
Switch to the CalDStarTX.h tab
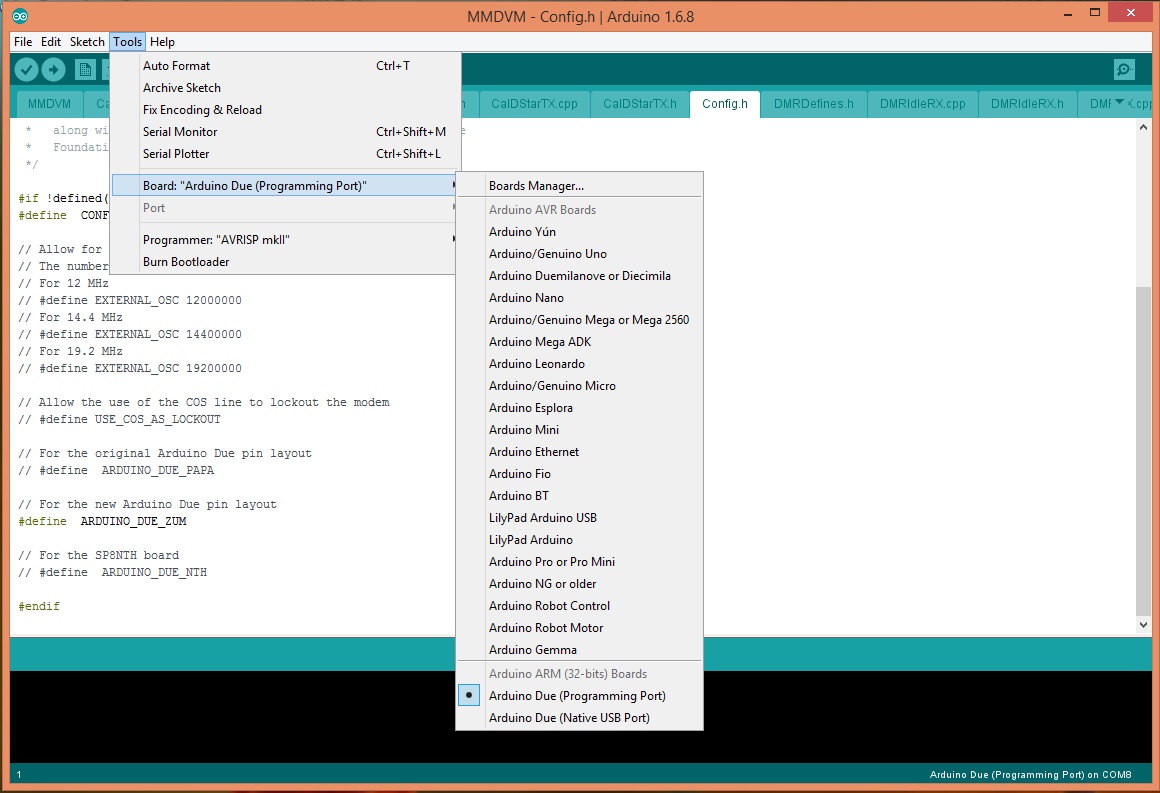639,104
